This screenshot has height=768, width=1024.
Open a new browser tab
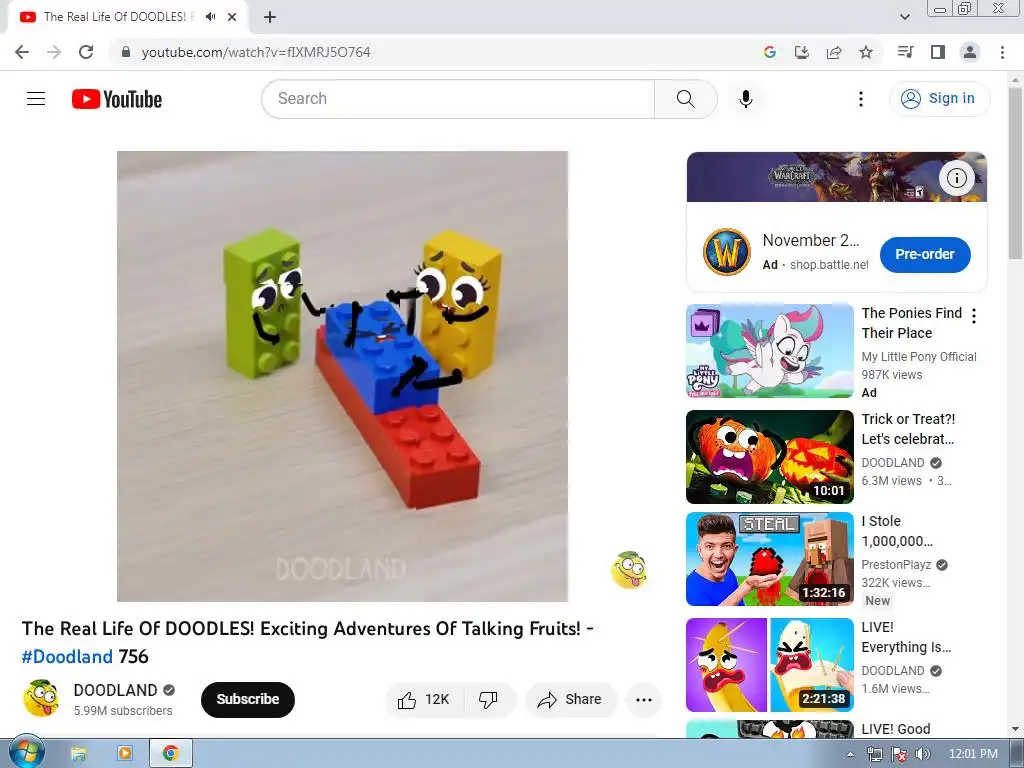(x=270, y=17)
